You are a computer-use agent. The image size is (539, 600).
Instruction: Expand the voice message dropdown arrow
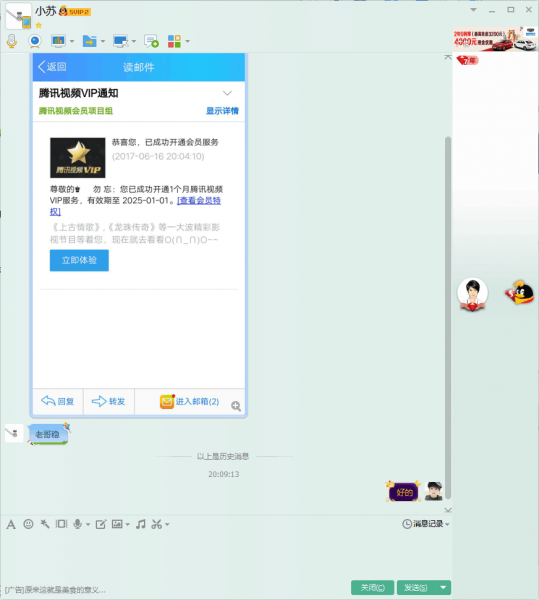[88, 524]
